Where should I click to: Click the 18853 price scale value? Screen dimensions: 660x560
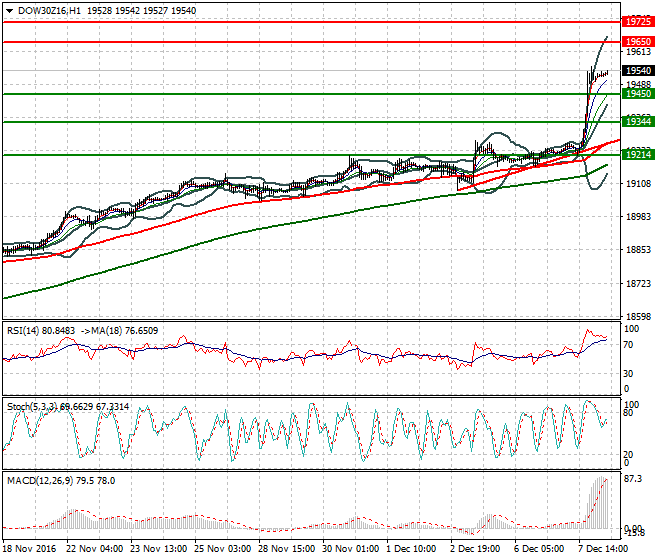coord(638,250)
